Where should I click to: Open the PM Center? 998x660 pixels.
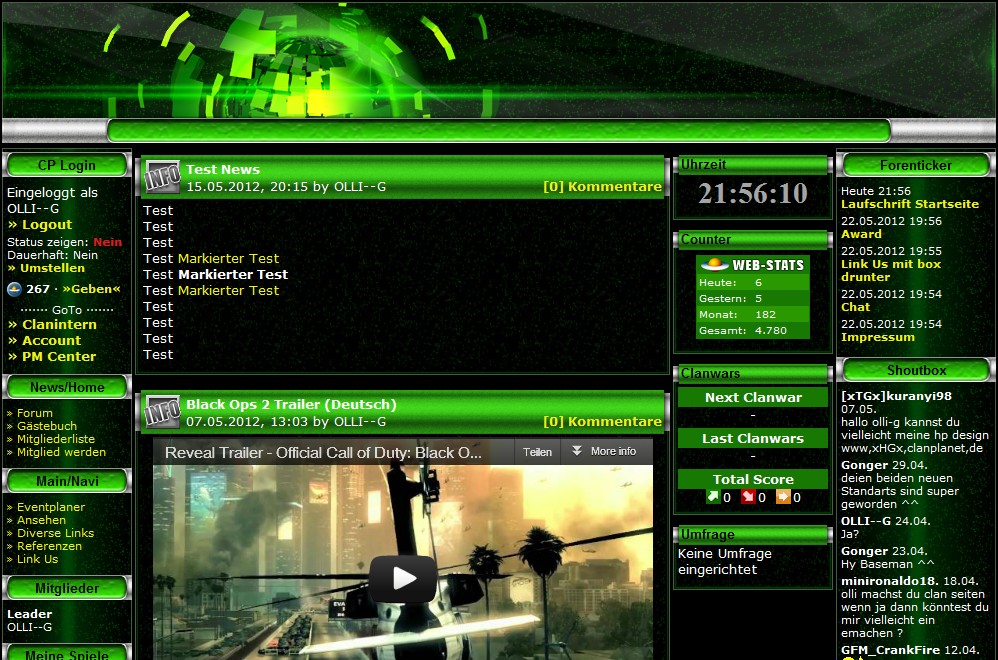(59, 356)
